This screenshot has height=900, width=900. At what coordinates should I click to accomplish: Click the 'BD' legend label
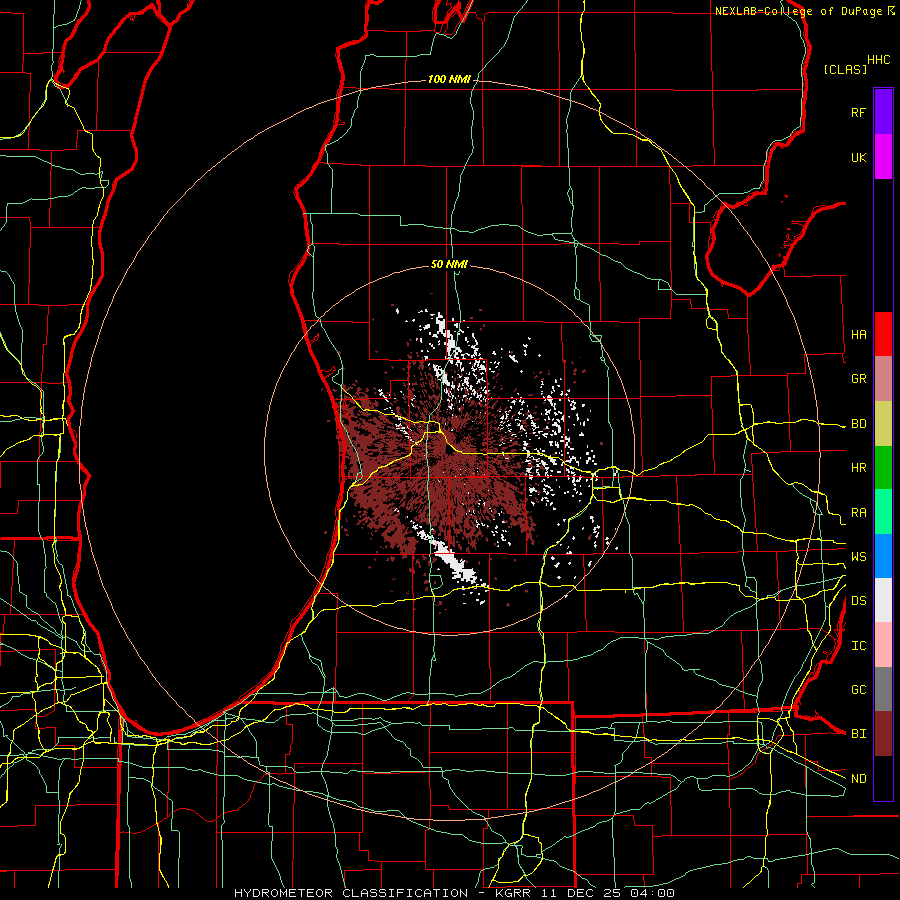point(858,424)
